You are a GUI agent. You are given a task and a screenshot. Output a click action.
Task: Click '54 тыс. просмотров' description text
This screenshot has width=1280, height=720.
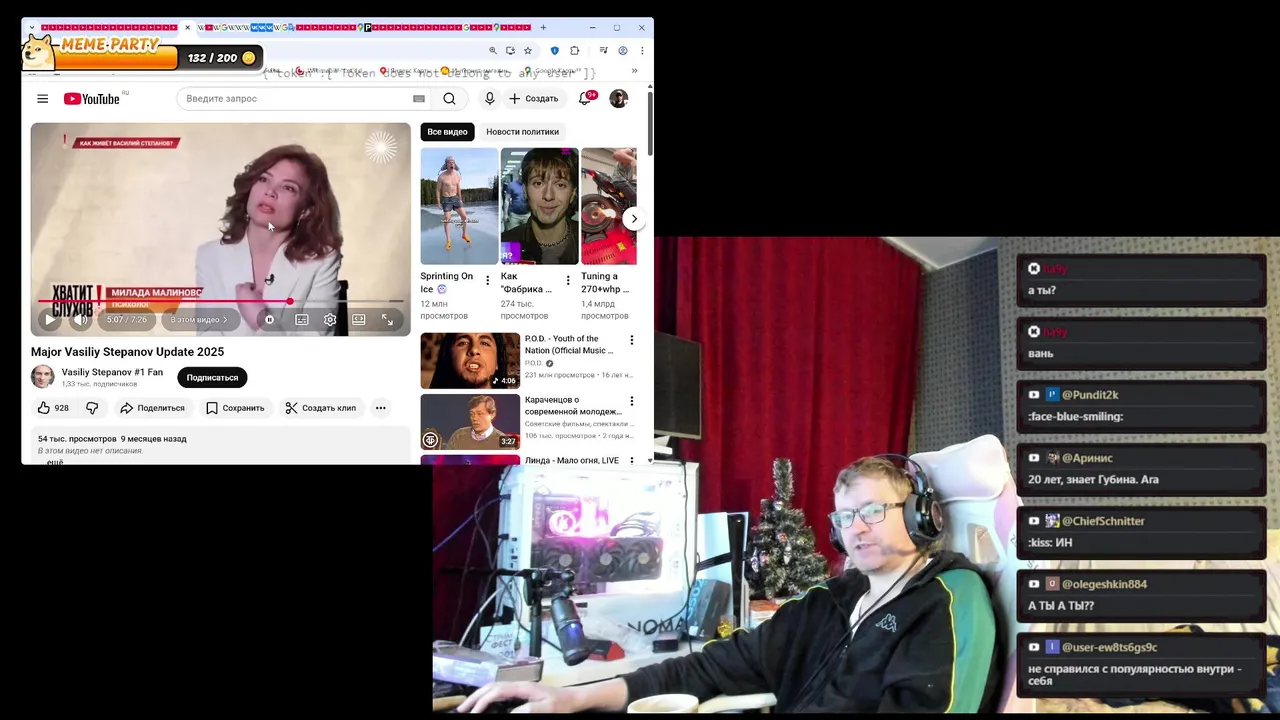pos(77,439)
